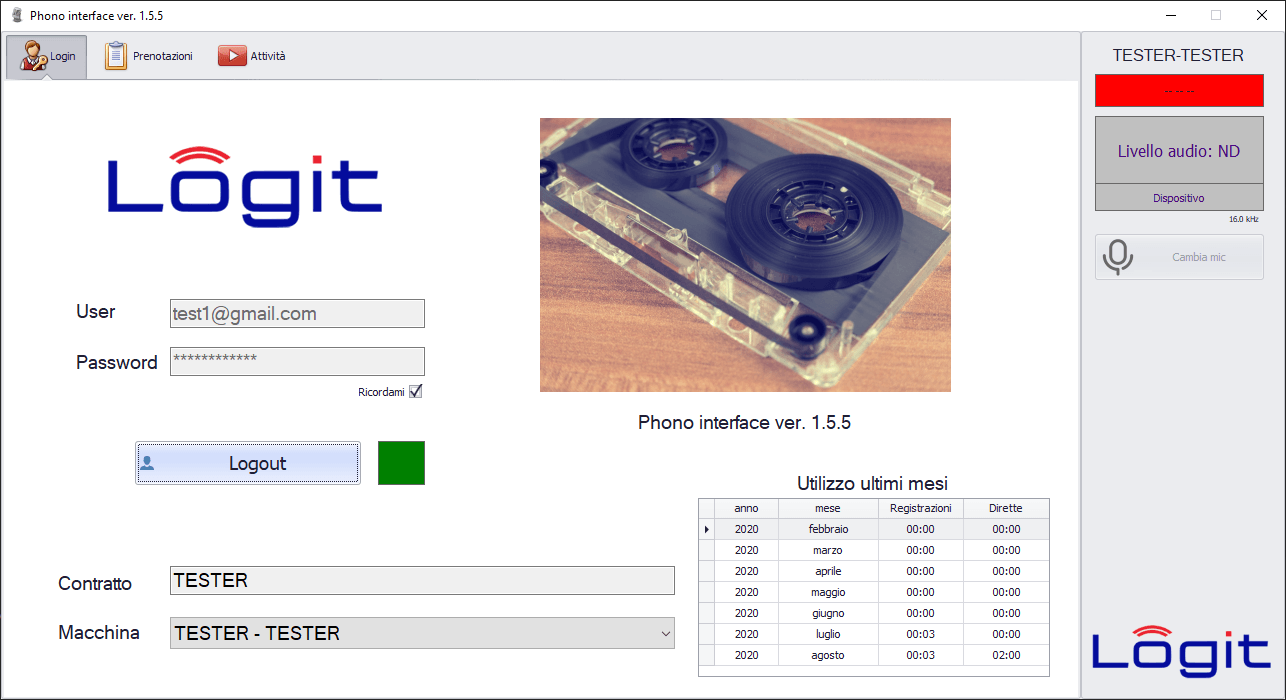Viewport: 1286px width, 700px height.
Task: Click the anno column header
Action: [x=746, y=508]
